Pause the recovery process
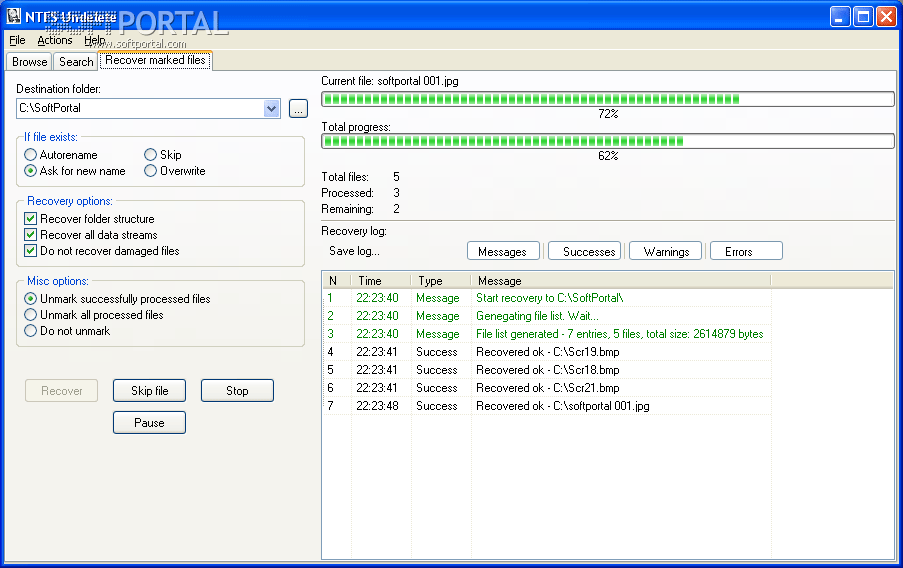903x568 pixels. coord(149,422)
